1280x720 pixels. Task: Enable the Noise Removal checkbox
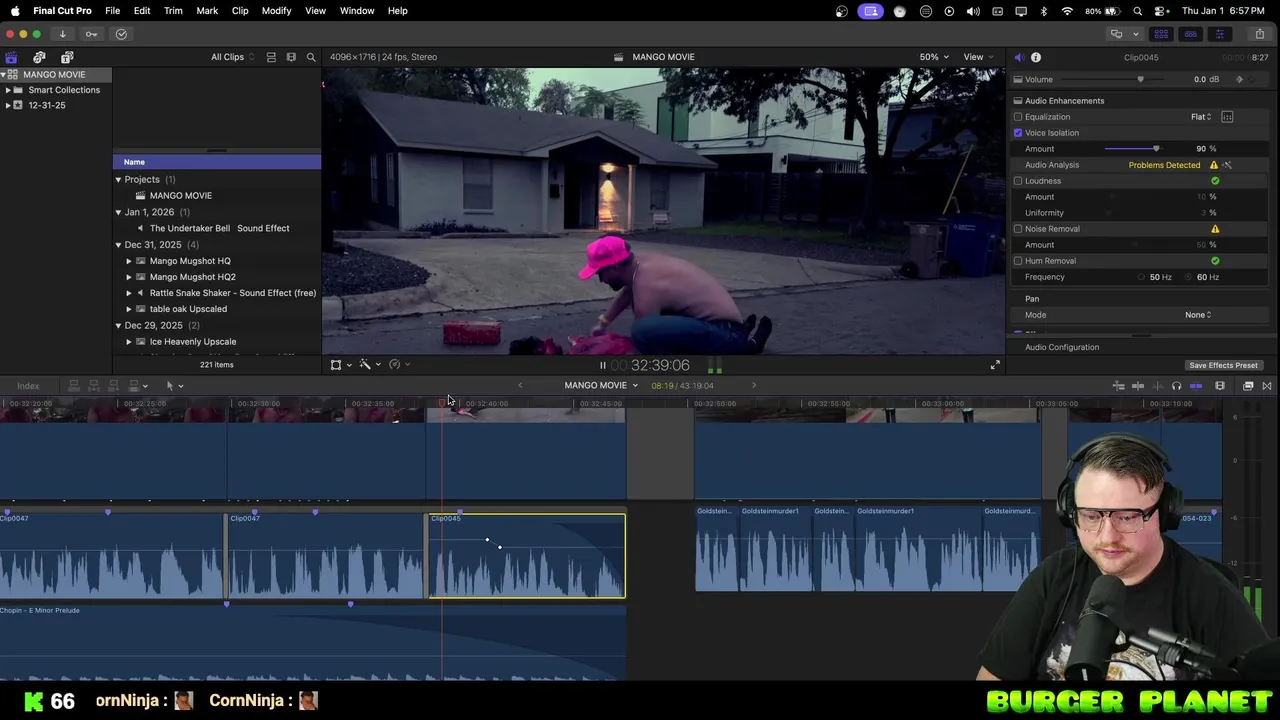[x=1018, y=229]
